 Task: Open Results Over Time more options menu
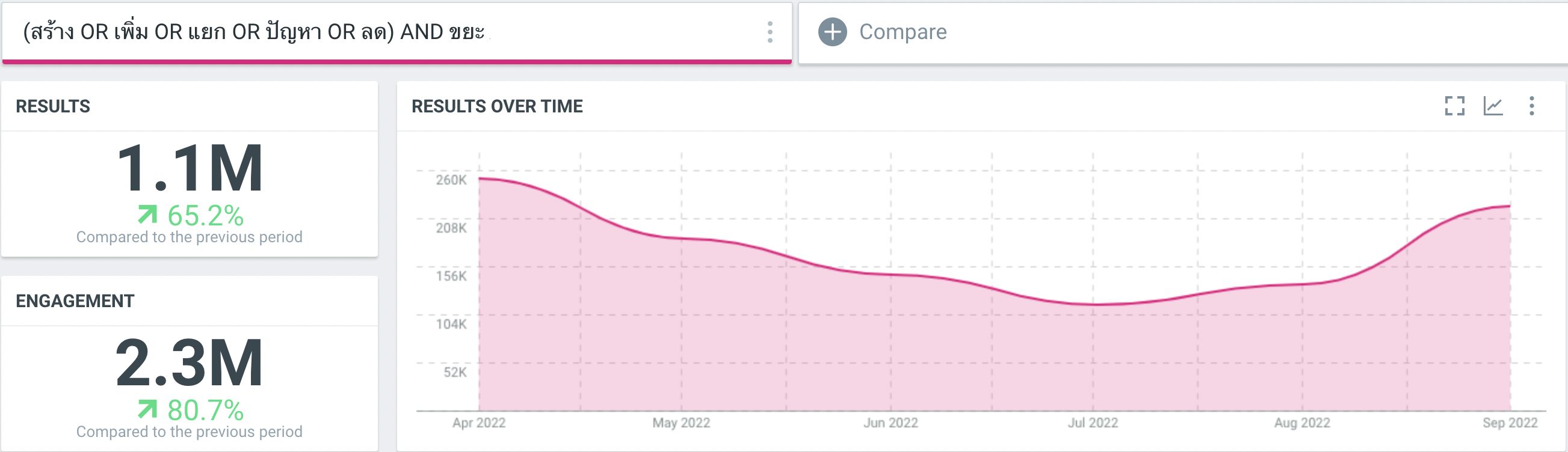coord(1531,106)
